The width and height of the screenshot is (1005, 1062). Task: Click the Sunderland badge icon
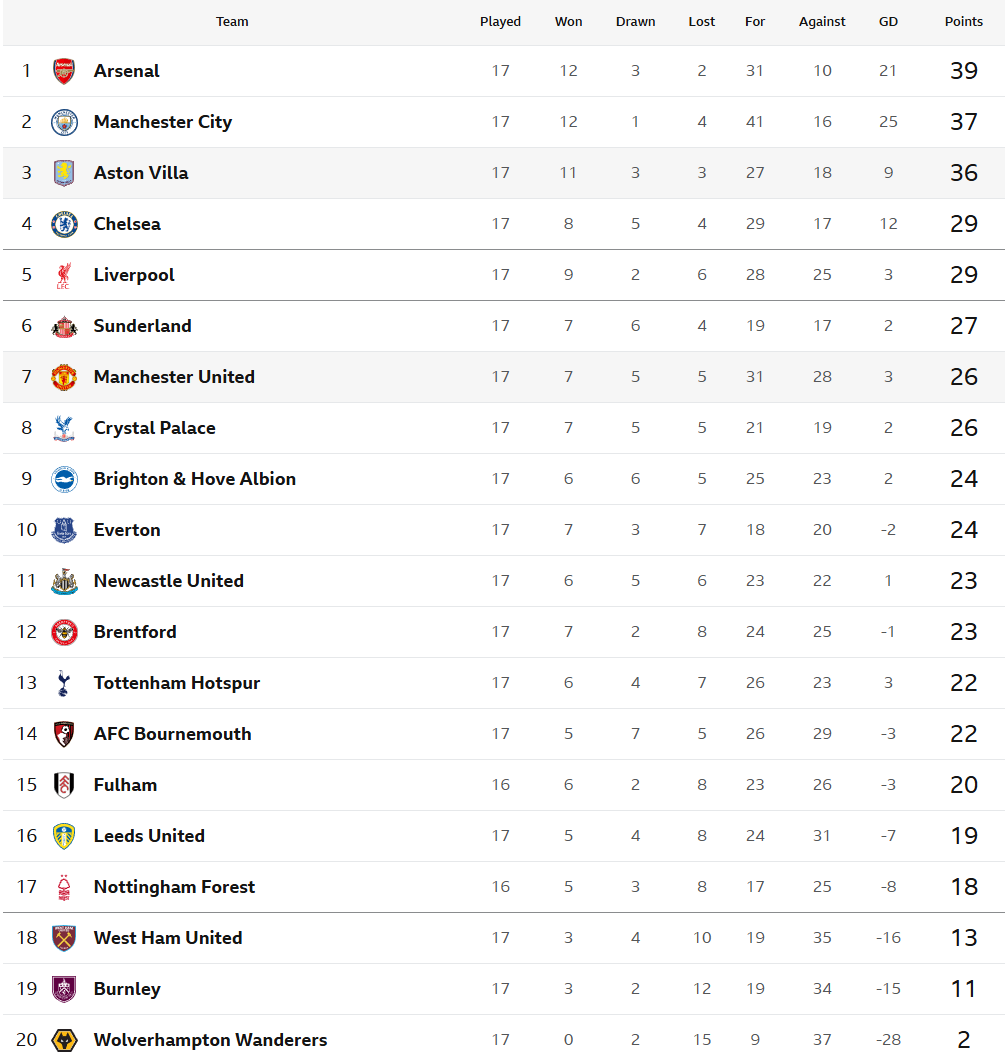[x=64, y=326]
